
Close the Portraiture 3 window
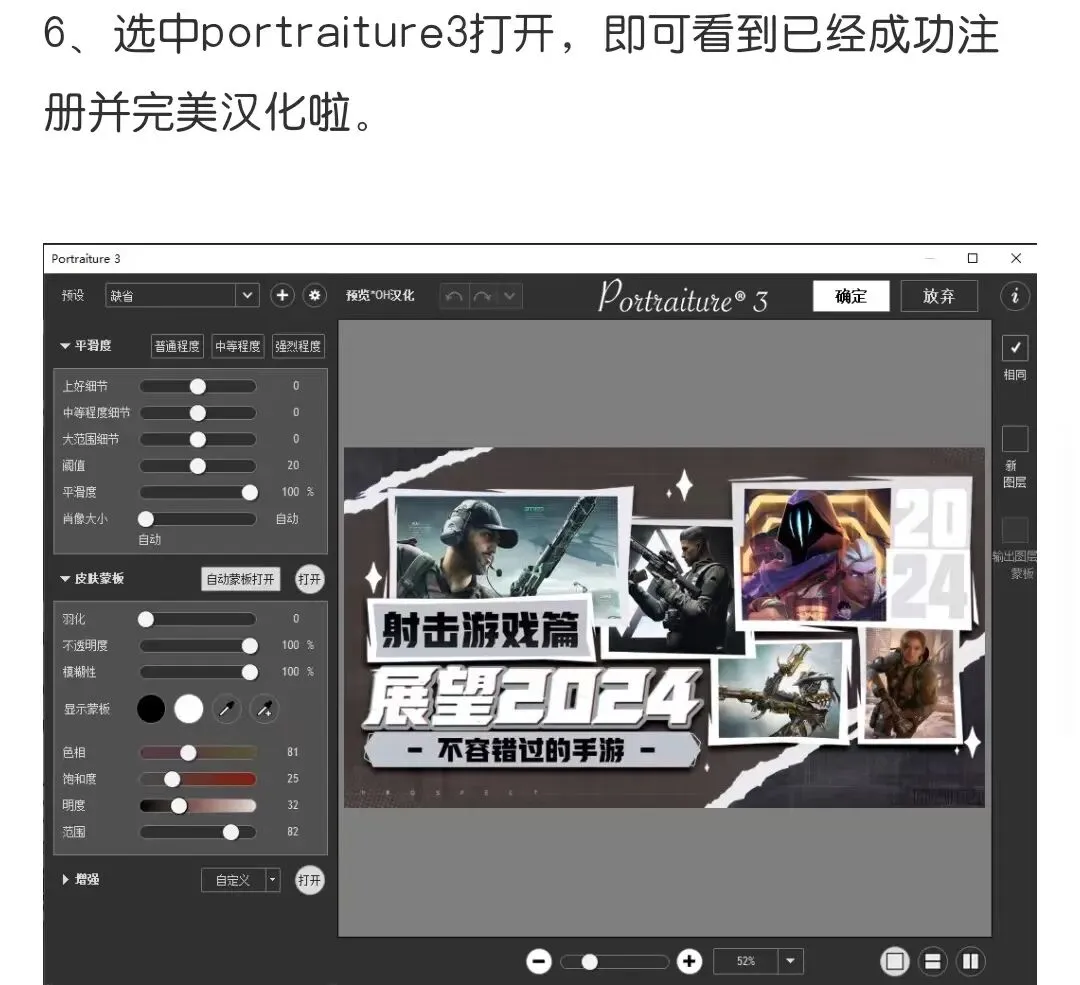[x=1016, y=258]
